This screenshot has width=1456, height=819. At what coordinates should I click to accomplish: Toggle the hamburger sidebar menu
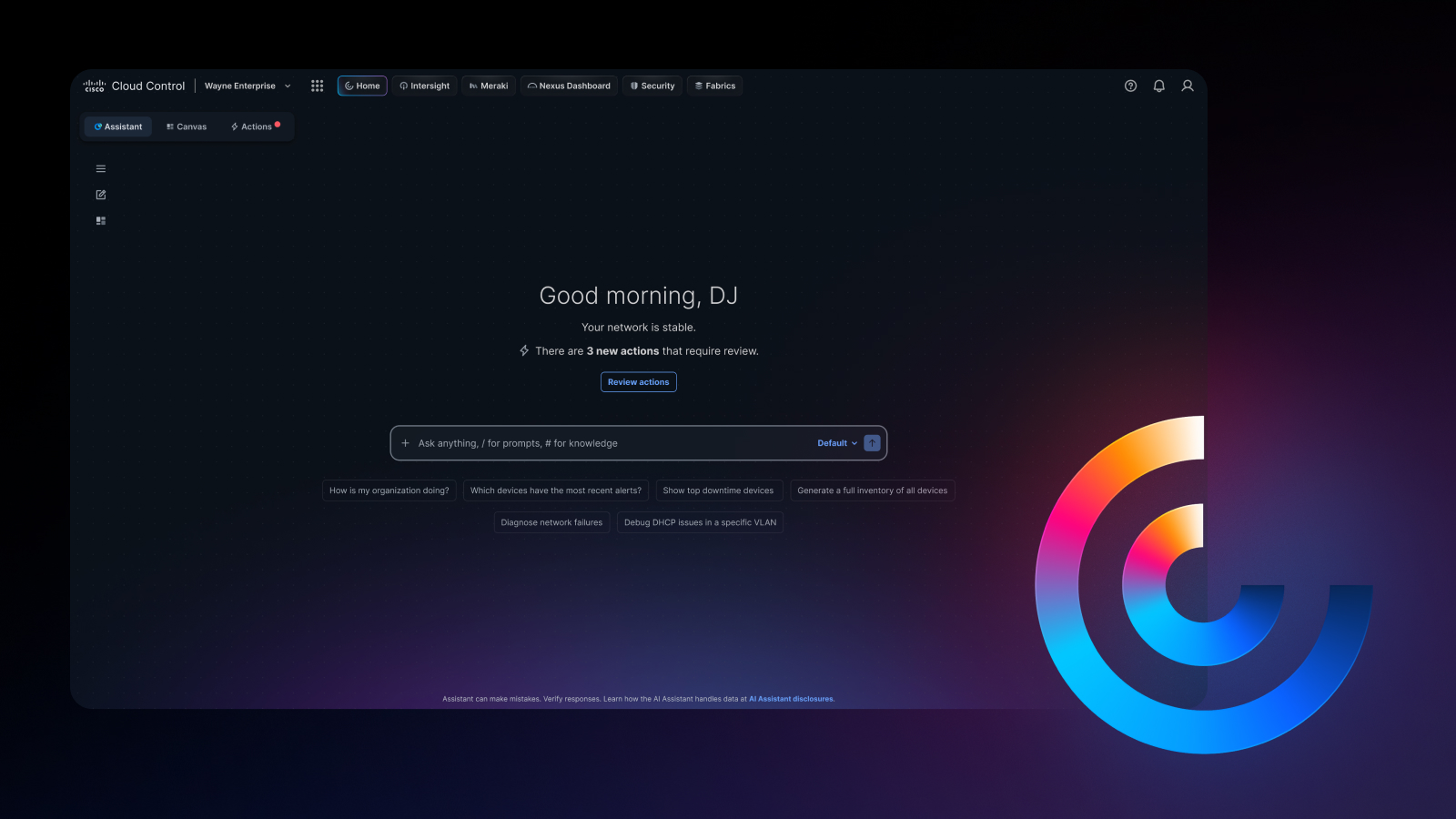pos(101,168)
